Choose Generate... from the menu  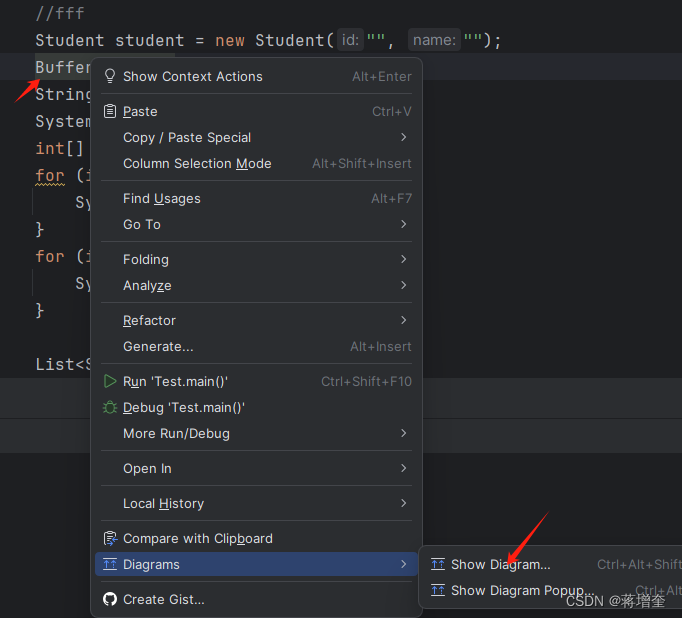[x=257, y=347]
